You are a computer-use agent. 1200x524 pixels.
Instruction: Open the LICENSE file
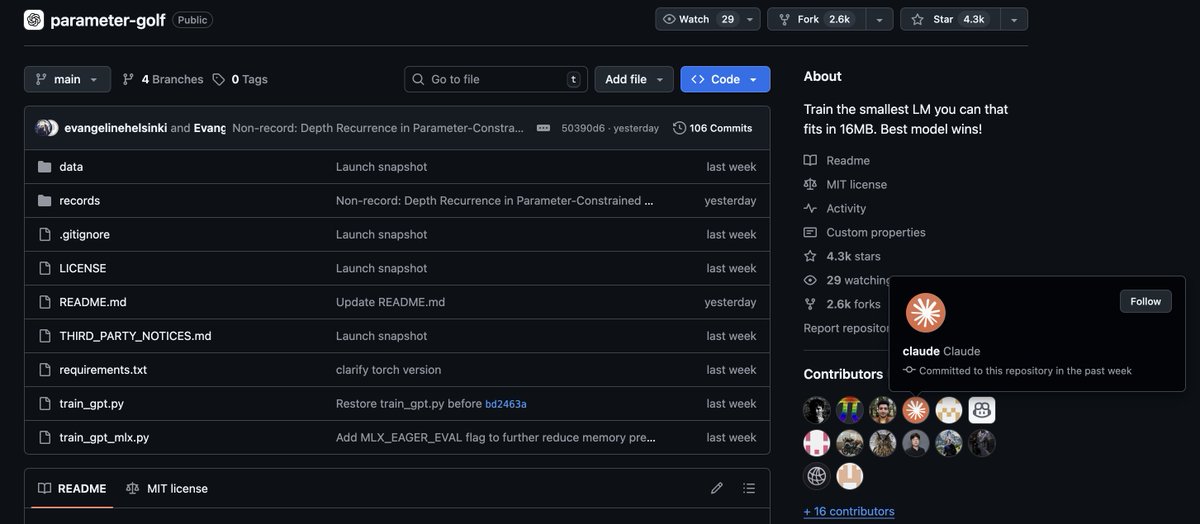pos(83,269)
